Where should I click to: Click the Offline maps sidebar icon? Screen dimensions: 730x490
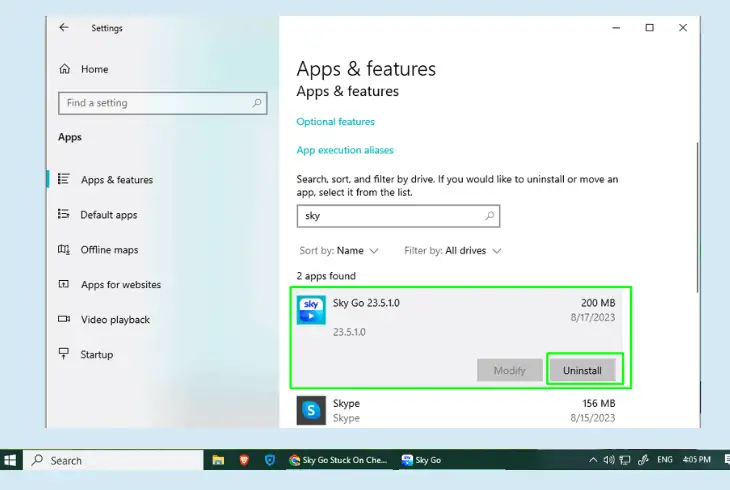point(64,249)
